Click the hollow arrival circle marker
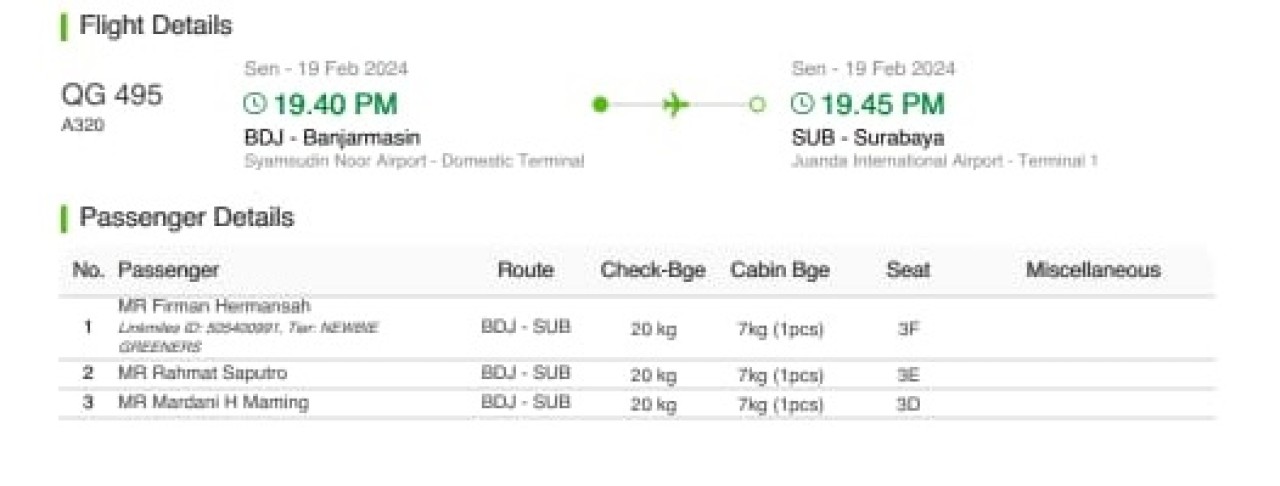 pyautogui.click(x=757, y=104)
